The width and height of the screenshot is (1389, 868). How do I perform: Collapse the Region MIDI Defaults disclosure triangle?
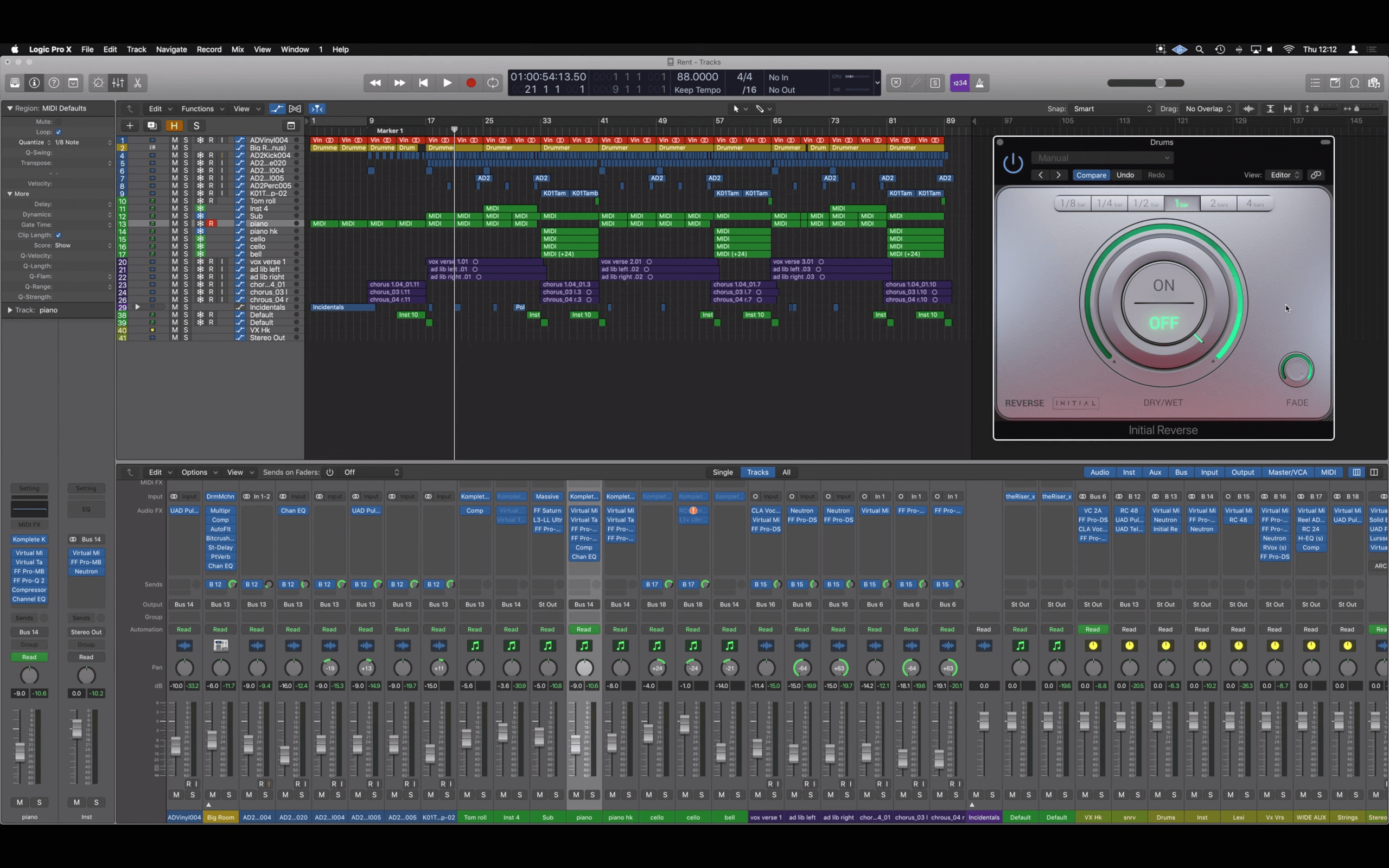click(x=10, y=108)
